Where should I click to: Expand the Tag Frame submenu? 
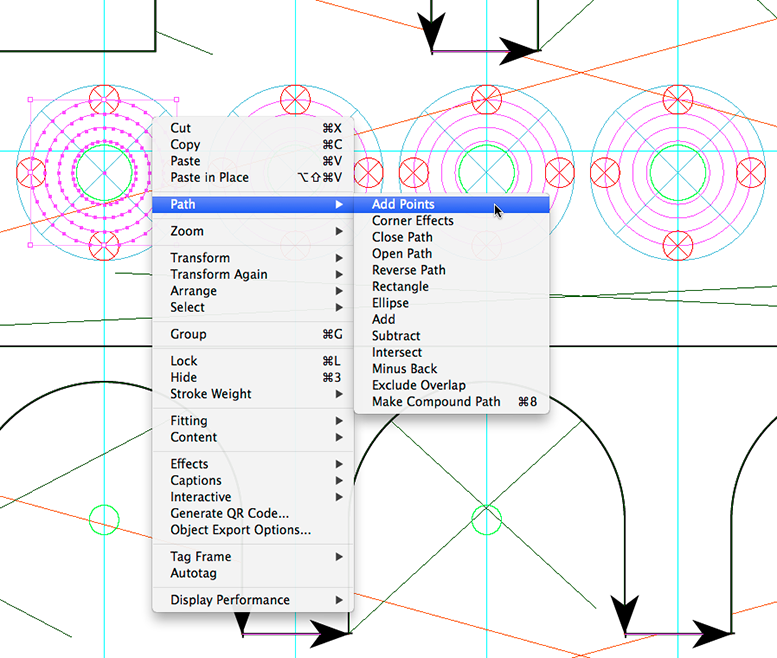pyautogui.click(x=253, y=556)
